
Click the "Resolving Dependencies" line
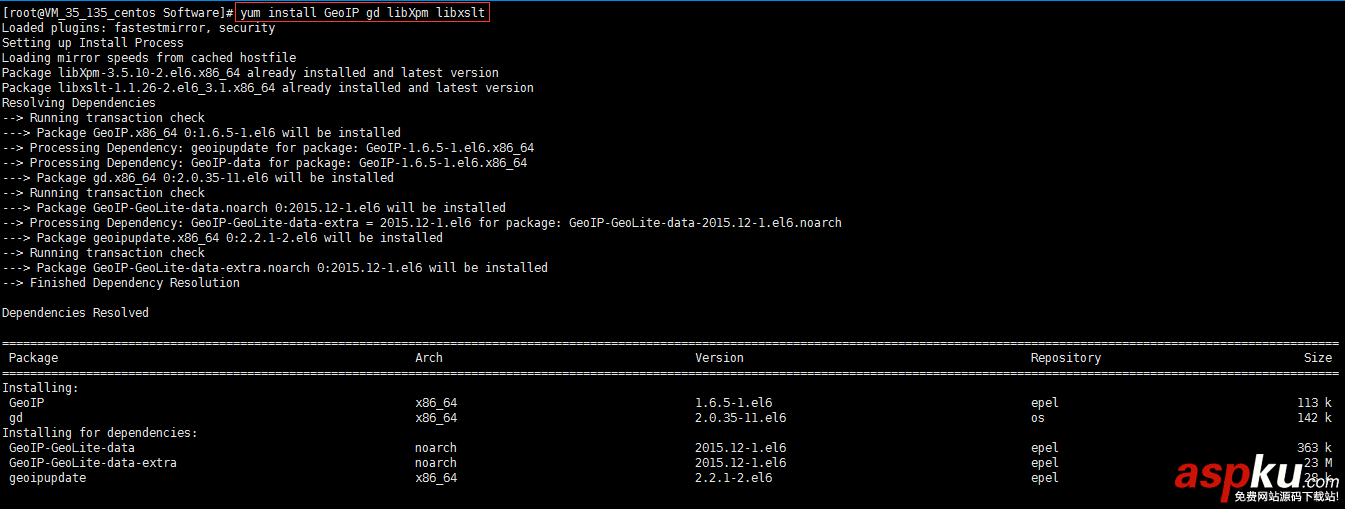[79, 103]
